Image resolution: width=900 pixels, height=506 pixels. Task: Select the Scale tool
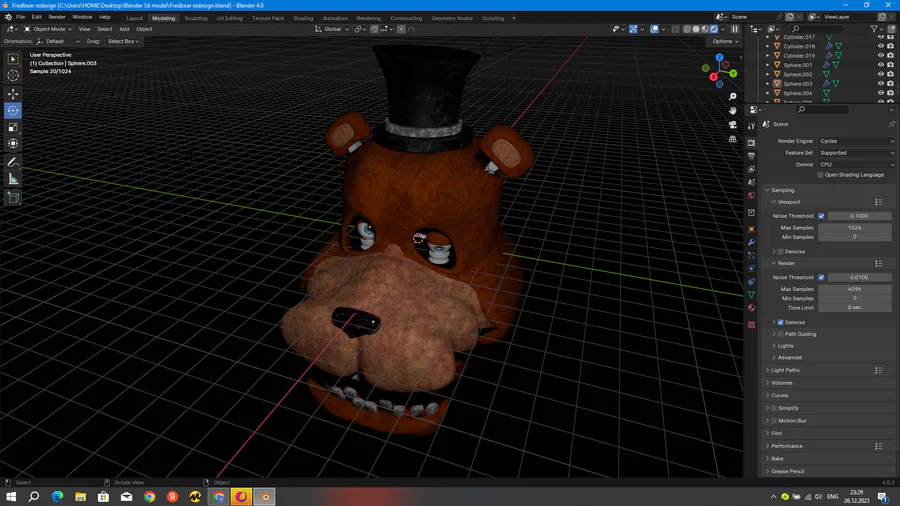[x=13, y=127]
